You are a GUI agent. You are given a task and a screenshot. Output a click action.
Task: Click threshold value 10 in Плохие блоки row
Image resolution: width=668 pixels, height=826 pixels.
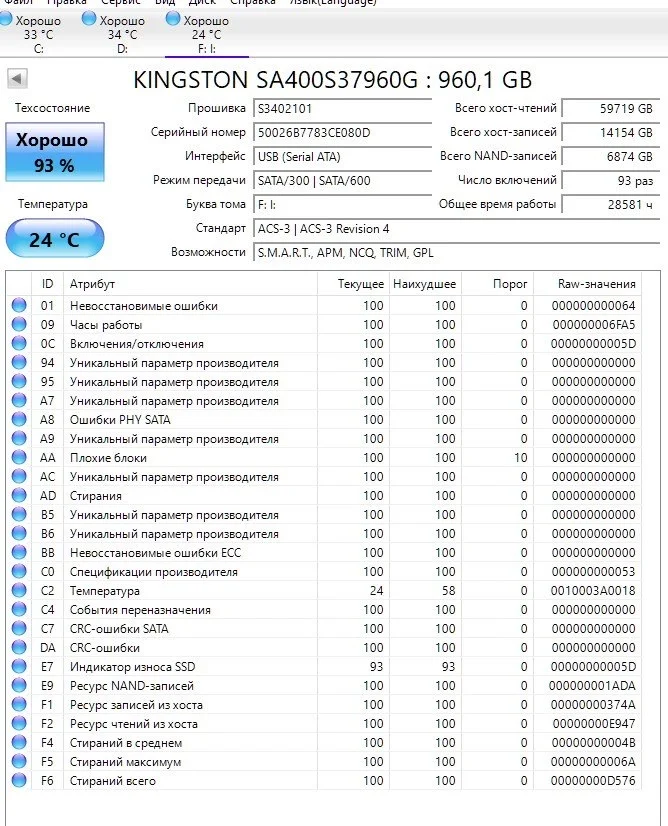(520, 458)
